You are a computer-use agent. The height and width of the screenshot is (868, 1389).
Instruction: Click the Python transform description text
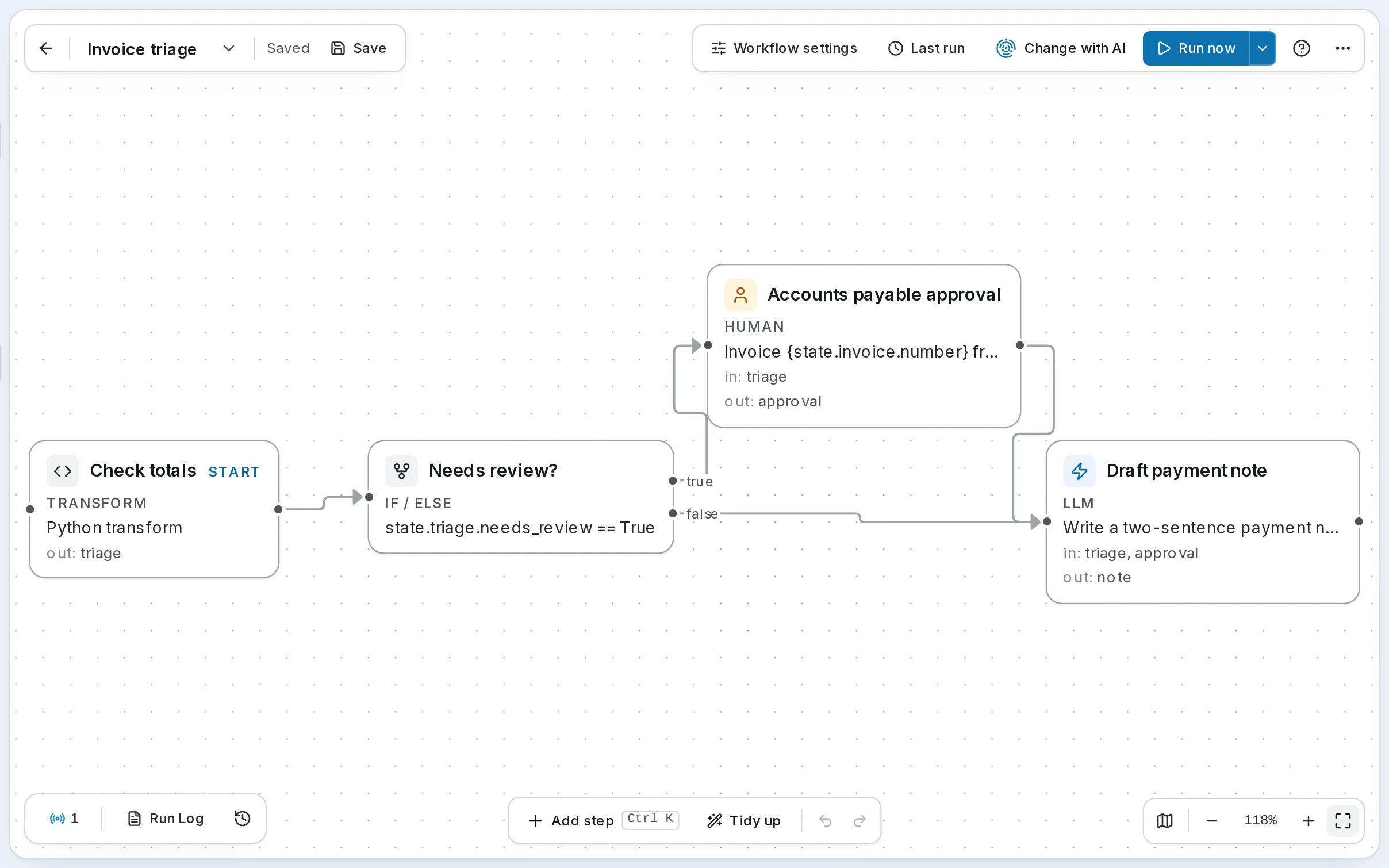[x=114, y=528]
